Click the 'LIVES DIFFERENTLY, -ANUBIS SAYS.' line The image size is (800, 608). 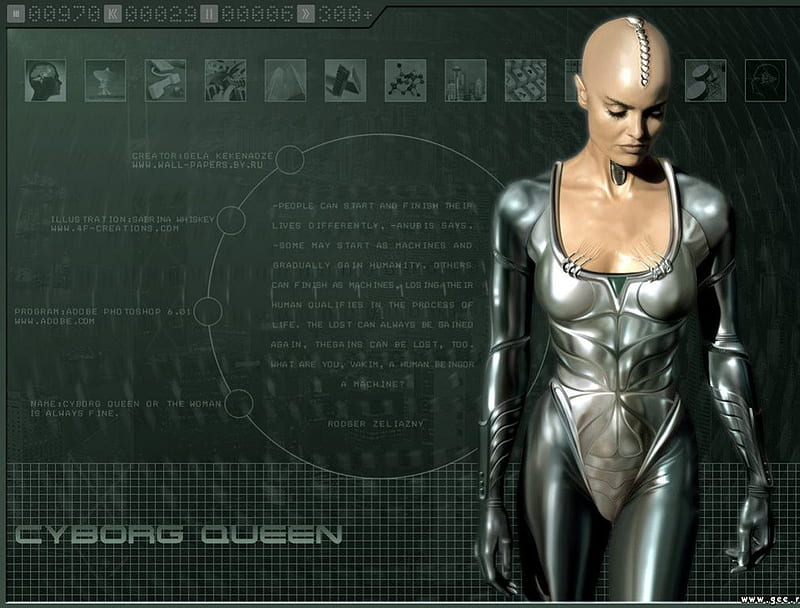[x=373, y=225]
